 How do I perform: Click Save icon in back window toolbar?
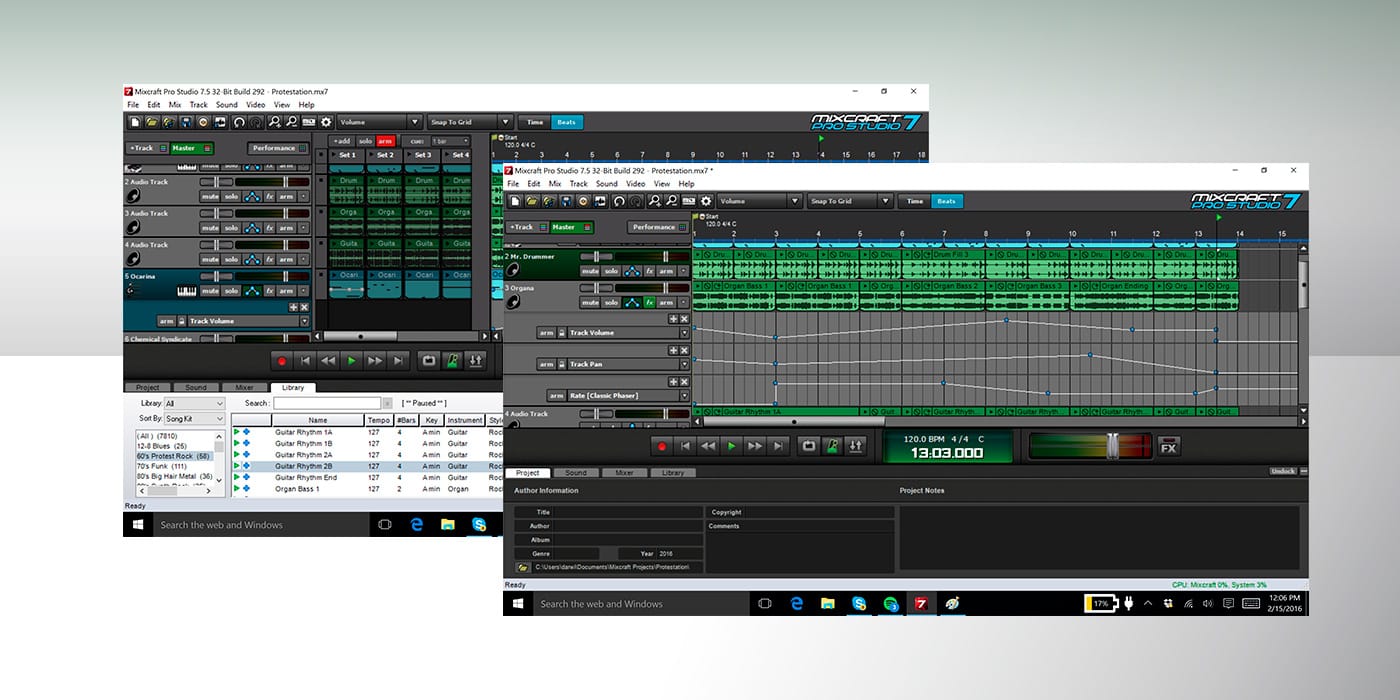(x=186, y=122)
